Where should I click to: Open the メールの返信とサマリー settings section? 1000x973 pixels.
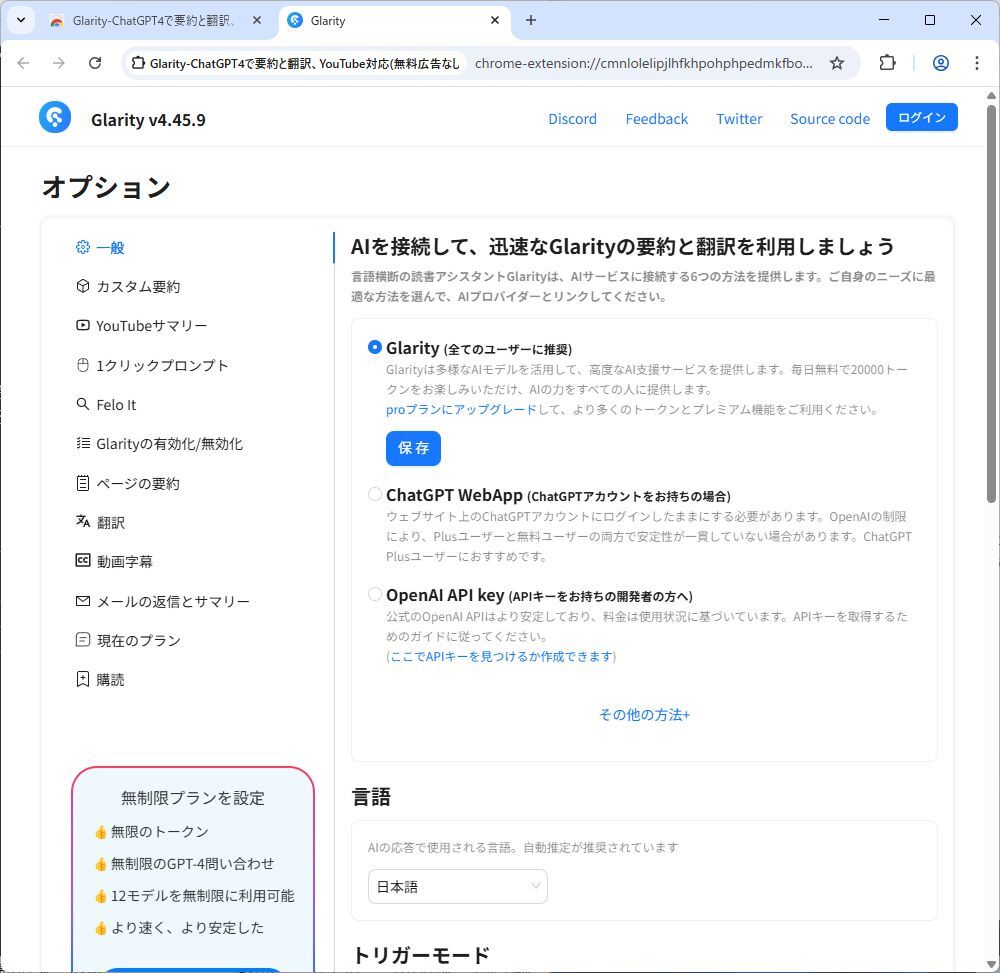[173, 601]
